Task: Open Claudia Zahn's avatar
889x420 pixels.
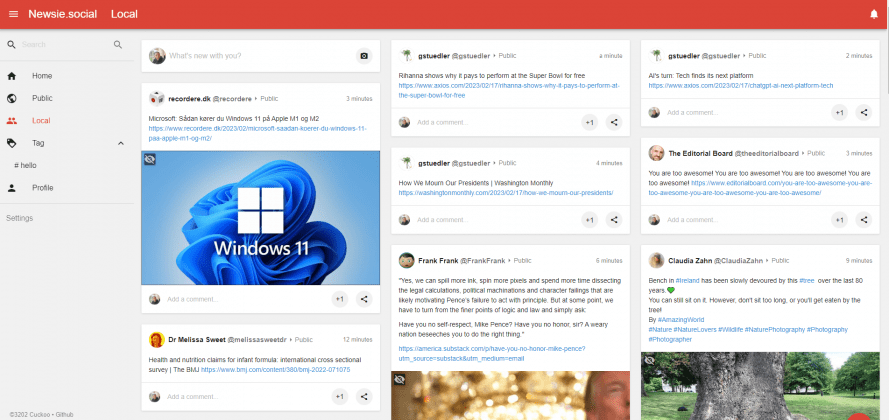Action: [x=657, y=261]
